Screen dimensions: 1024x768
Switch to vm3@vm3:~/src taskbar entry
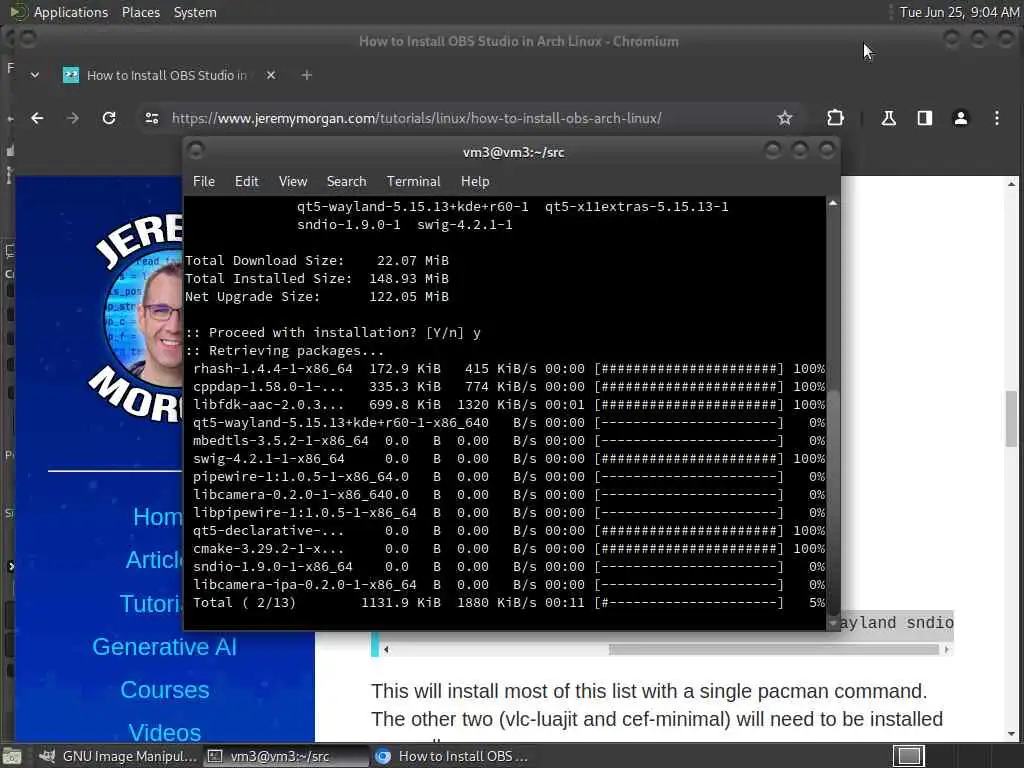[285, 756]
